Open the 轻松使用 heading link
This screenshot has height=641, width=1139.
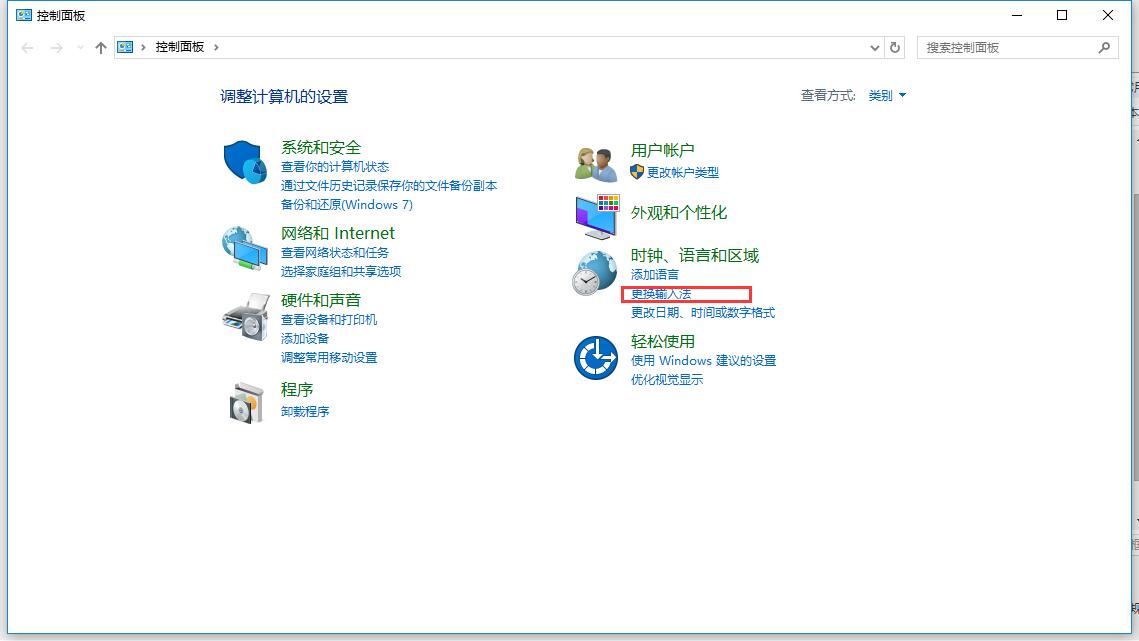point(662,342)
